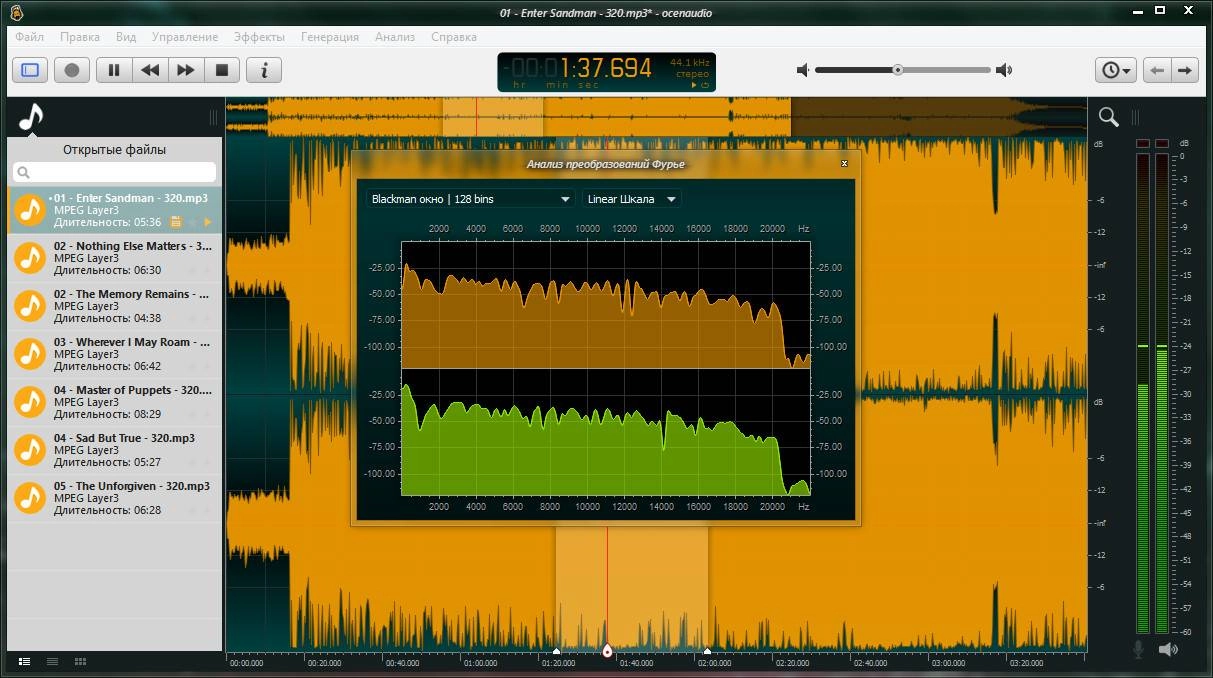1213x678 pixels.
Task: Click the microphone icon below level meters
Action: [1138, 650]
